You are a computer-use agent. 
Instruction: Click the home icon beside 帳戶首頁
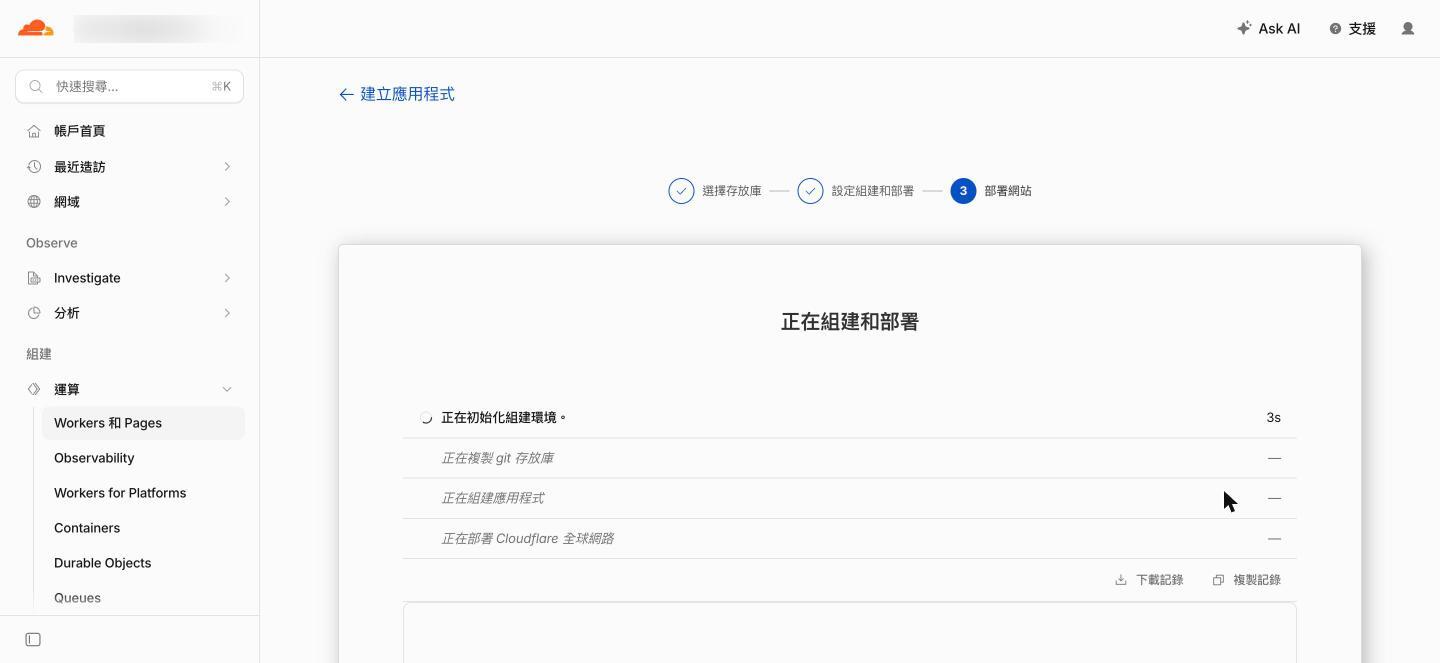34,131
